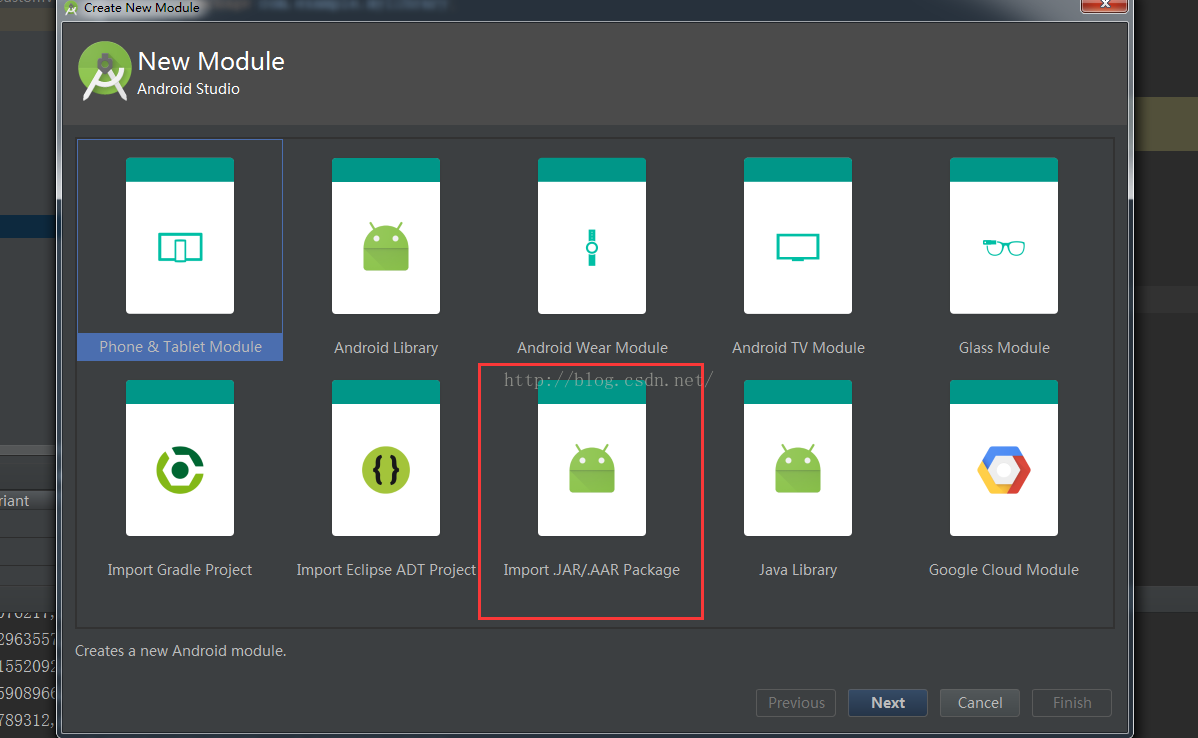The height and width of the screenshot is (738, 1198).
Task: Click the 'Android Library' label
Action: (386, 348)
